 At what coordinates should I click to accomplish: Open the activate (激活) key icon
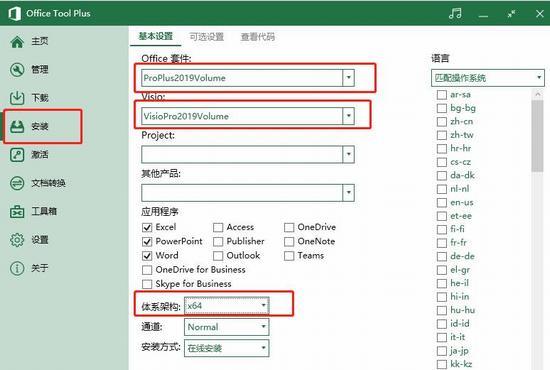17,155
